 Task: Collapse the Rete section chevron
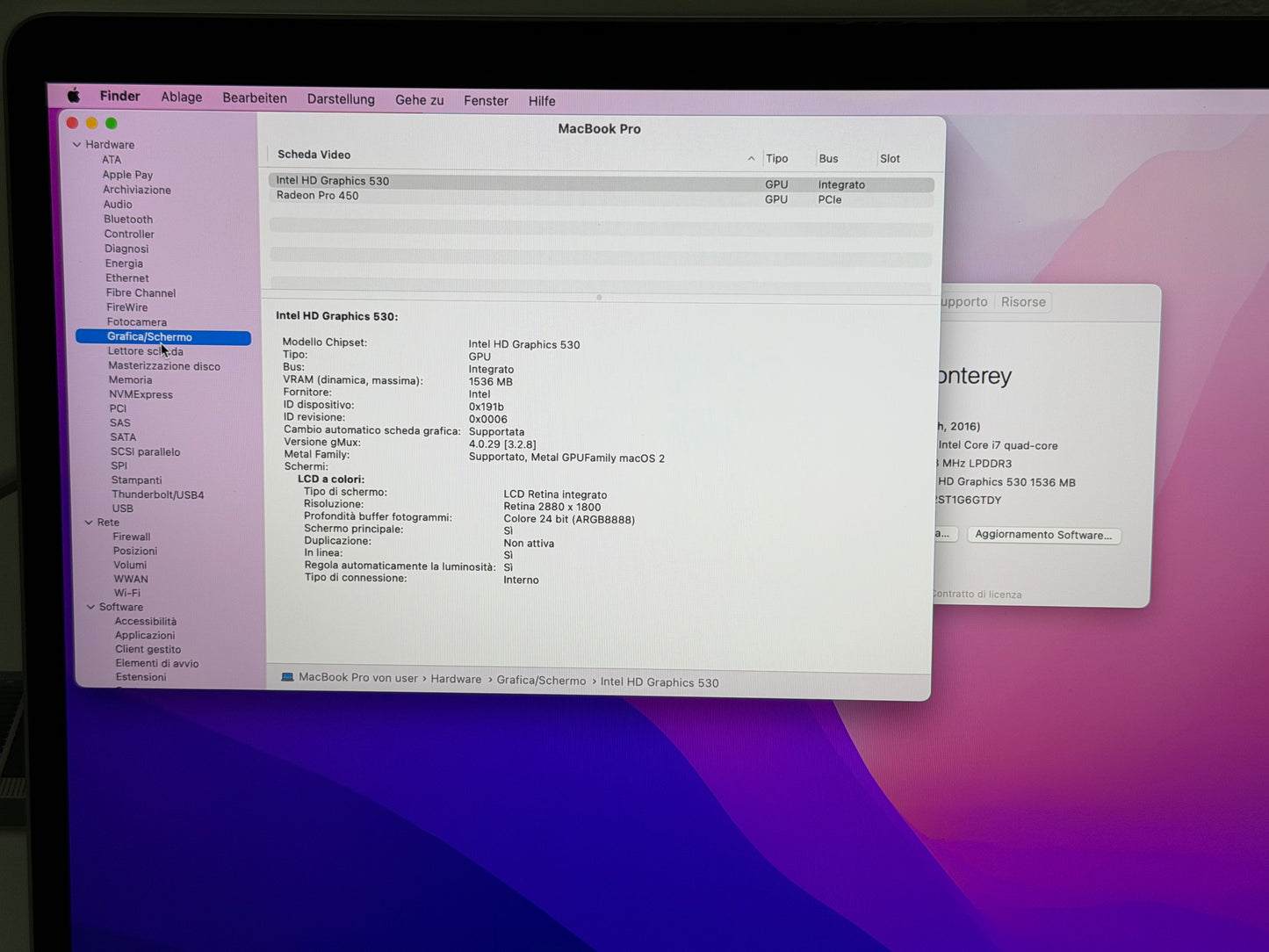(89, 523)
